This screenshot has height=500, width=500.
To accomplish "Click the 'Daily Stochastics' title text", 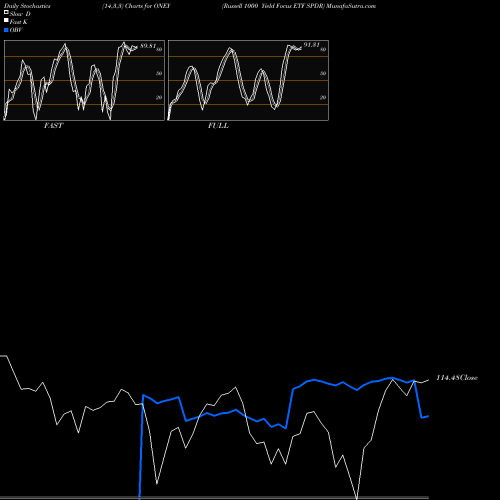I will pos(27,6).
